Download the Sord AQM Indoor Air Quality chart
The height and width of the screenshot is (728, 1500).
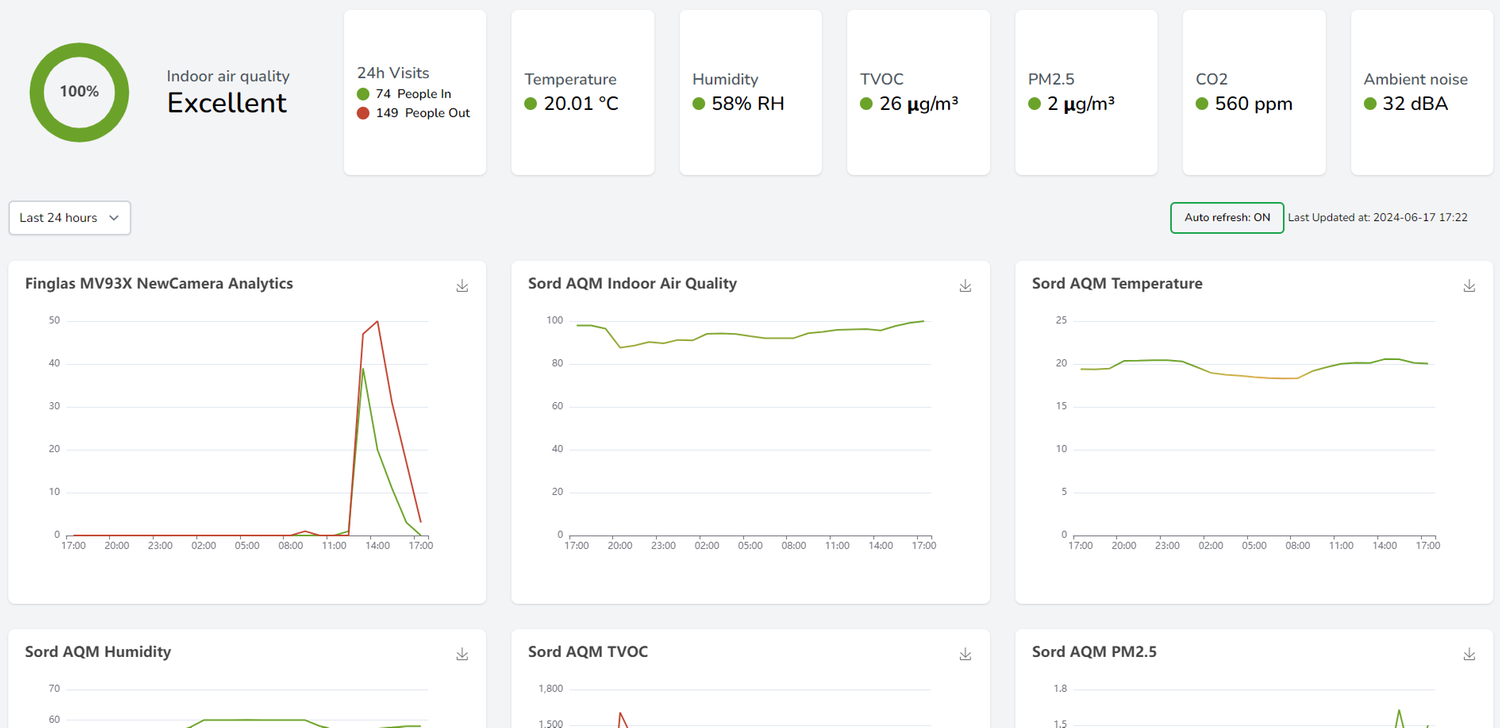click(x=965, y=285)
